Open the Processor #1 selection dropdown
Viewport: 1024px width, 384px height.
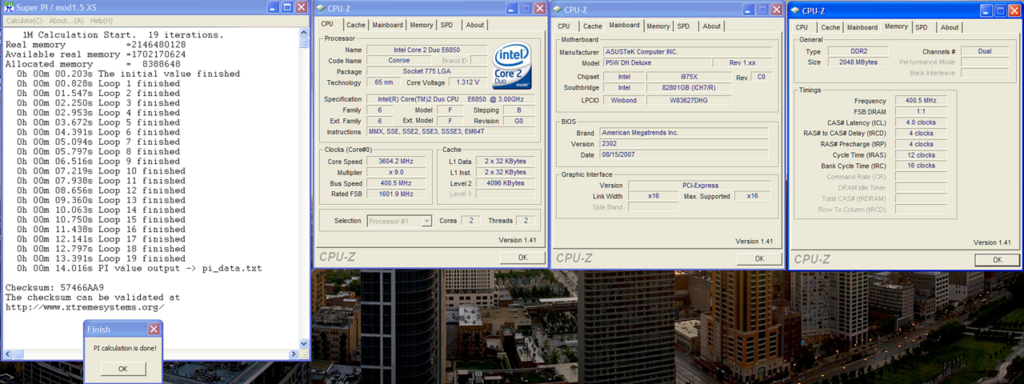click(426, 221)
